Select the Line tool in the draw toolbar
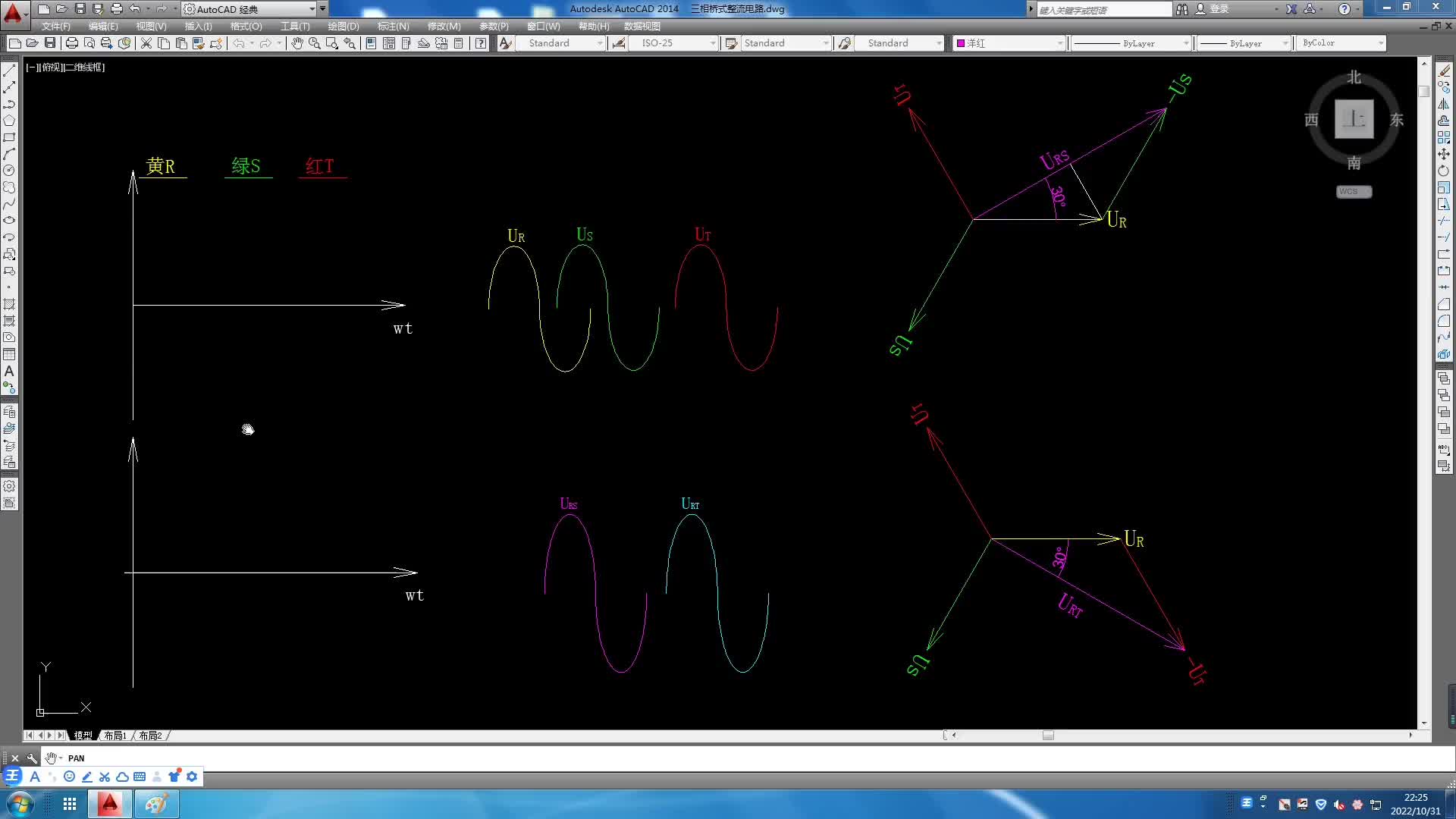The width and height of the screenshot is (1456, 819). pos(9,71)
